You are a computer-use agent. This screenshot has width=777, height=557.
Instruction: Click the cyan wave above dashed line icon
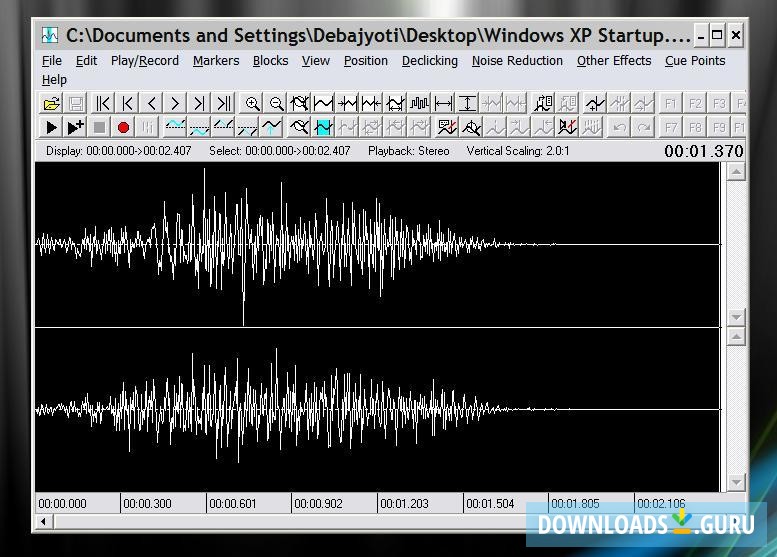[x=175, y=127]
